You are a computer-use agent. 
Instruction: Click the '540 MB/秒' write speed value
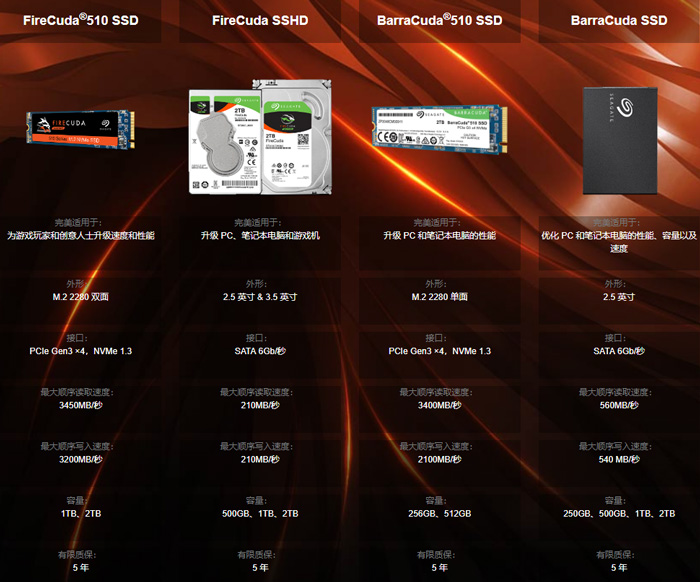tap(619, 459)
